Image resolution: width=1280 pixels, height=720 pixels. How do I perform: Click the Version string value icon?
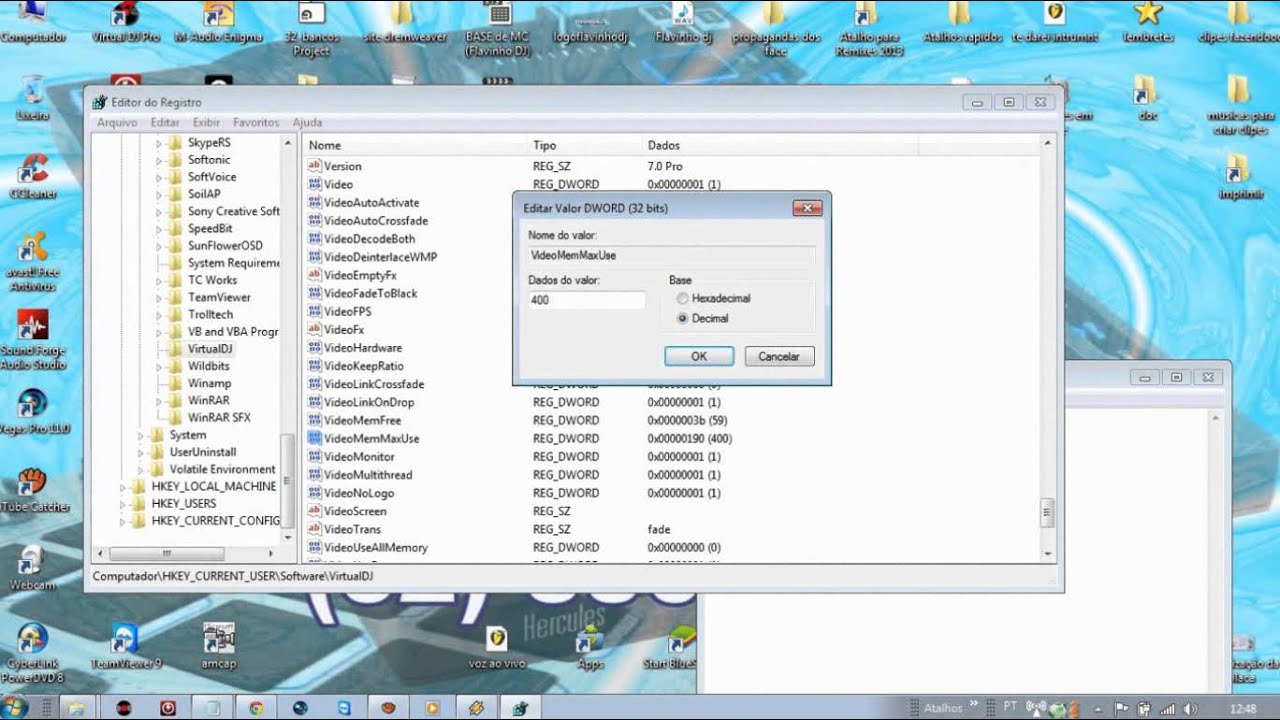pos(314,166)
